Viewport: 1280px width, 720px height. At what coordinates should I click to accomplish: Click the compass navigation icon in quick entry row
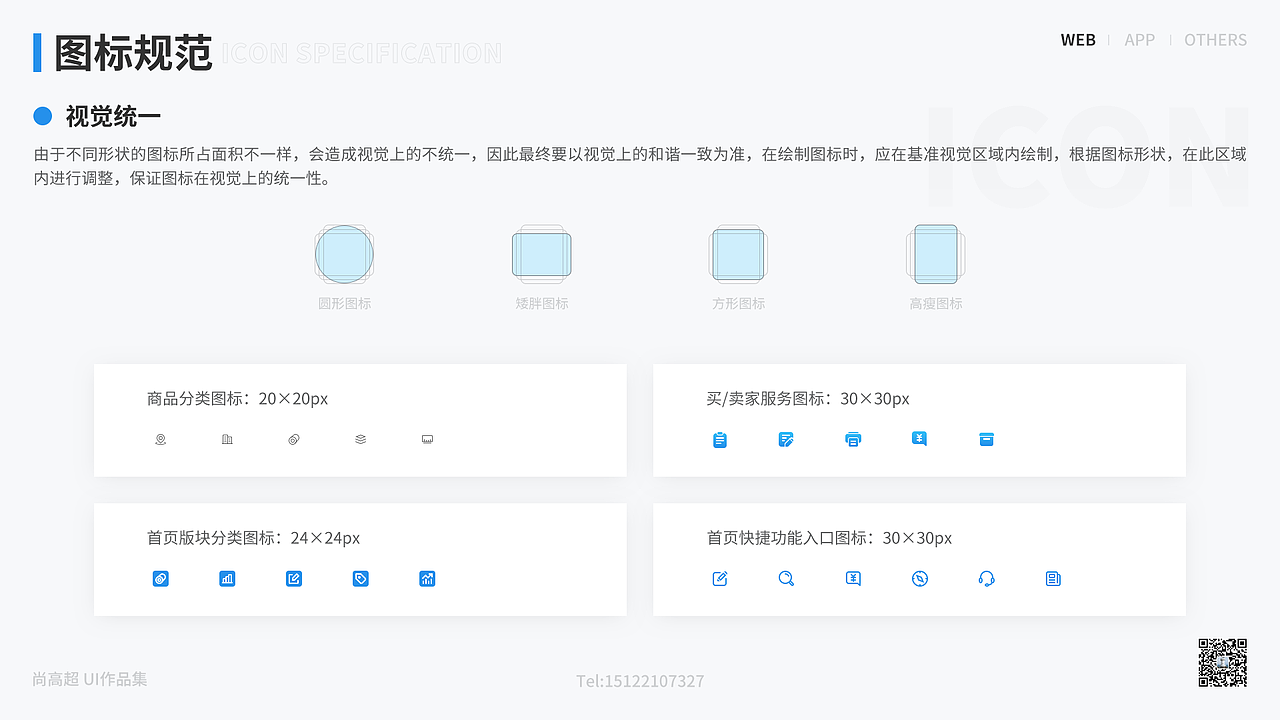(x=919, y=578)
